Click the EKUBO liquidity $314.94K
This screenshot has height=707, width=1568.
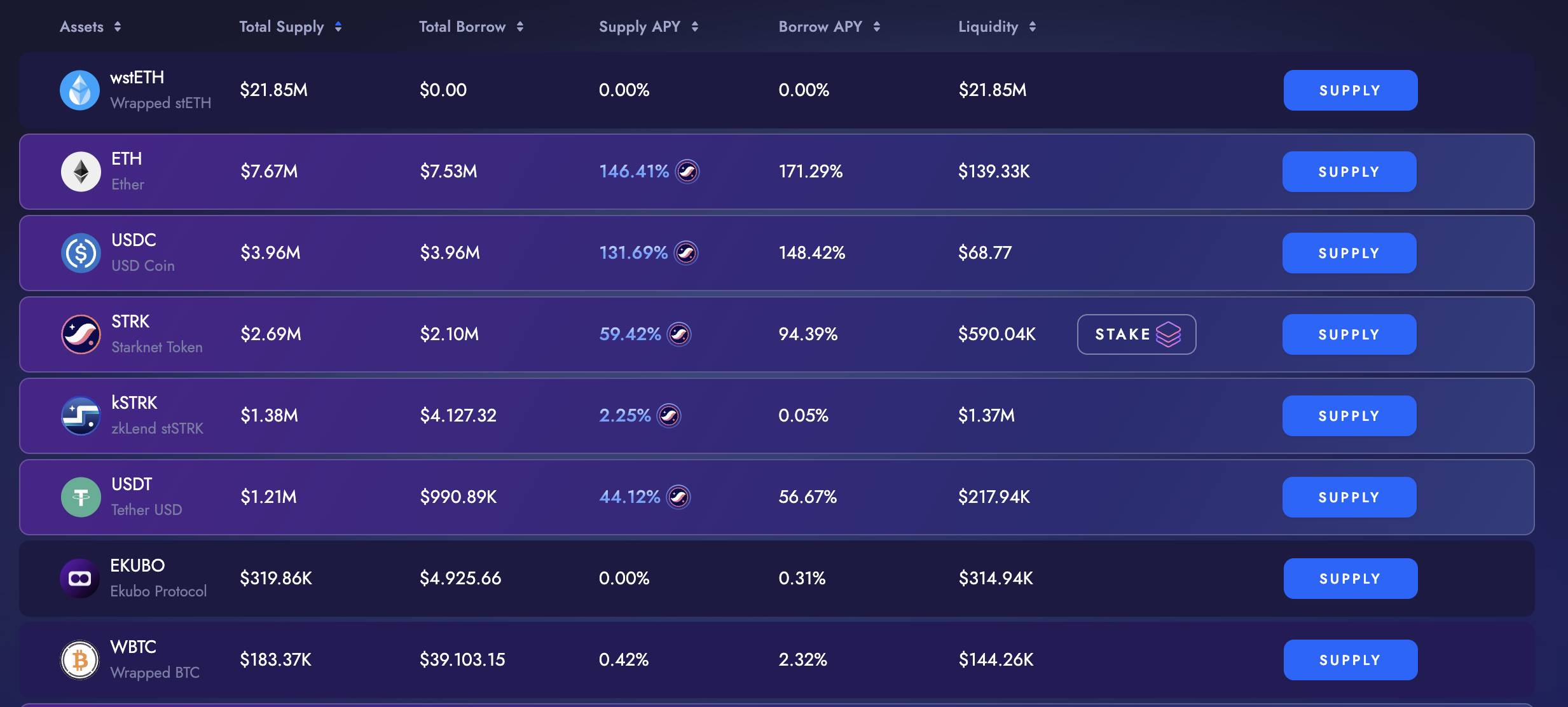(x=996, y=579)
